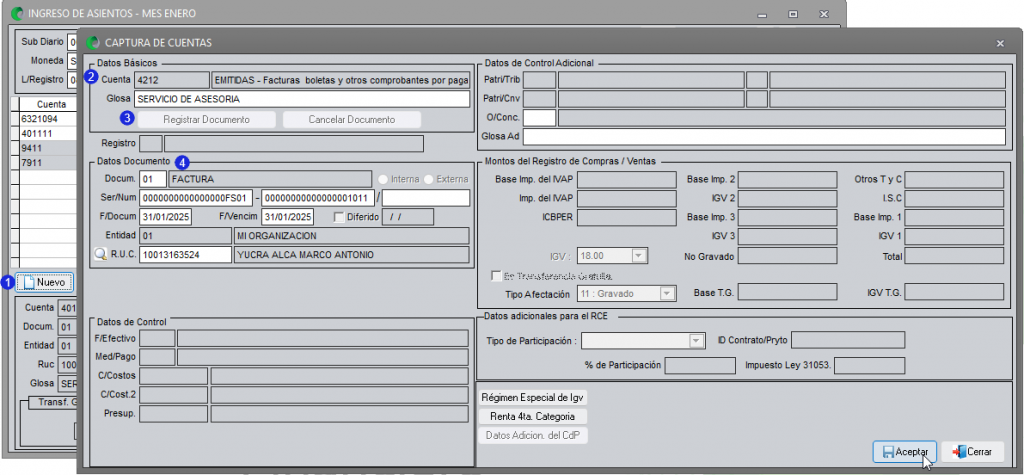This screenshot has height=475, width=1024.
Task: Click the Ingreso de Asientos window logo icon
Action: coord(18,13)
